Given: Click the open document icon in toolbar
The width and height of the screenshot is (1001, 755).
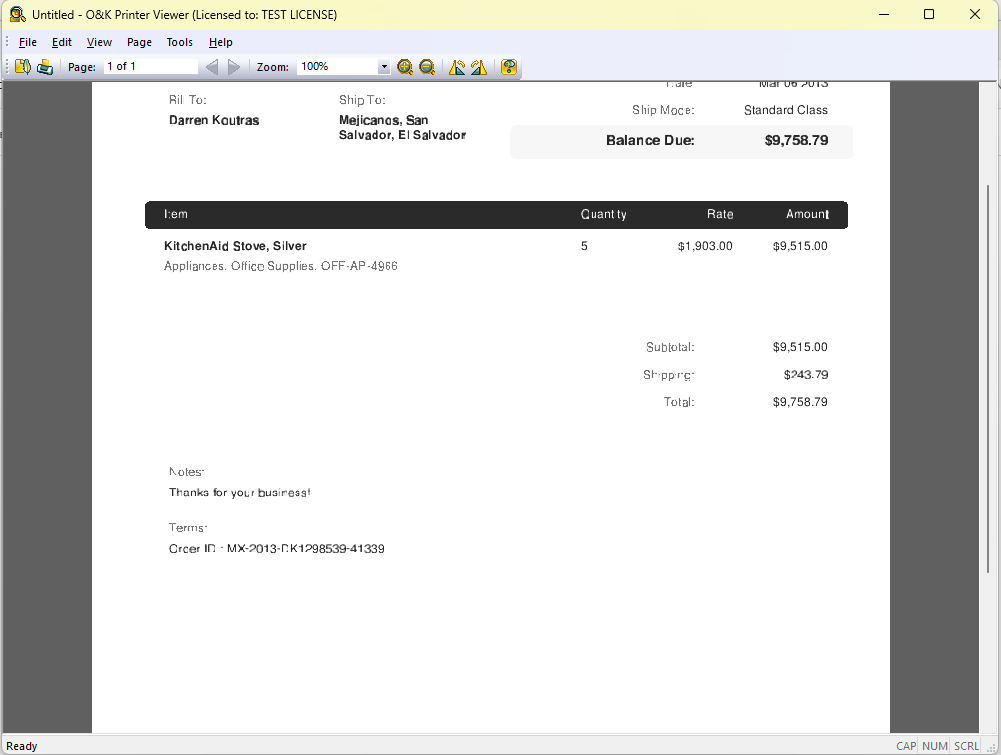Looking at the screenshot, I should click(23, 67).
